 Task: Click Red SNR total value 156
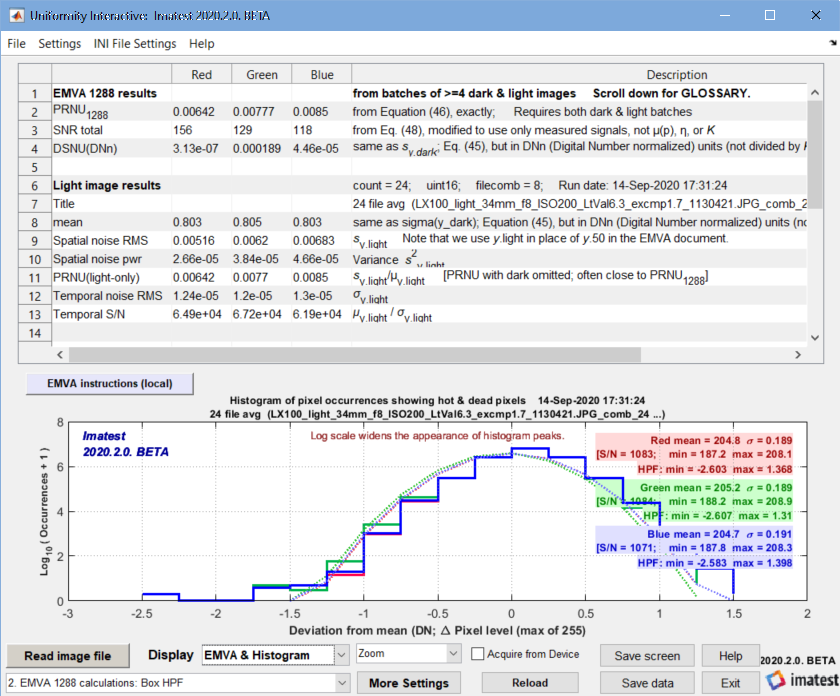tap(201, 130)
